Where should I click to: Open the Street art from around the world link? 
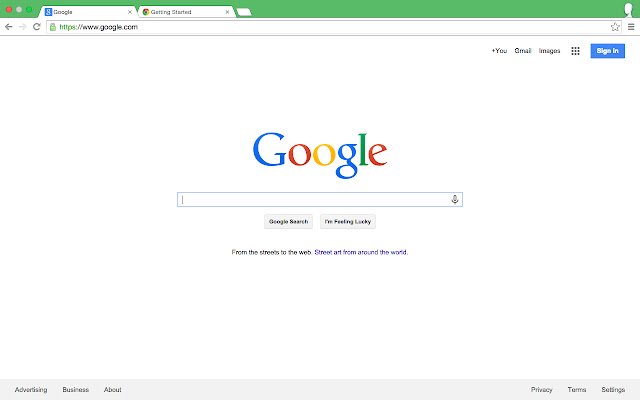[361, 252]
